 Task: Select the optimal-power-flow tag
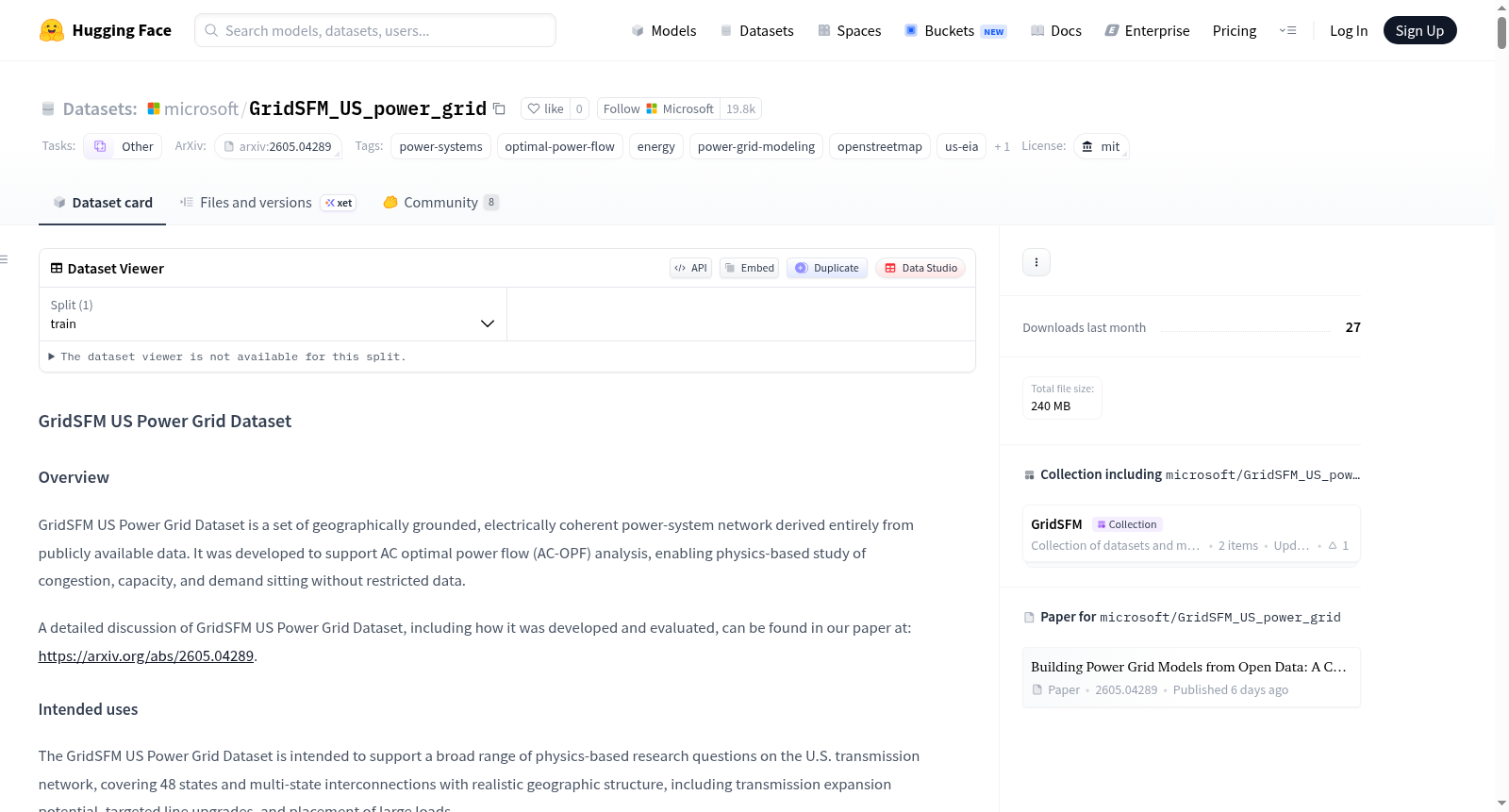(x=560, y=147)
